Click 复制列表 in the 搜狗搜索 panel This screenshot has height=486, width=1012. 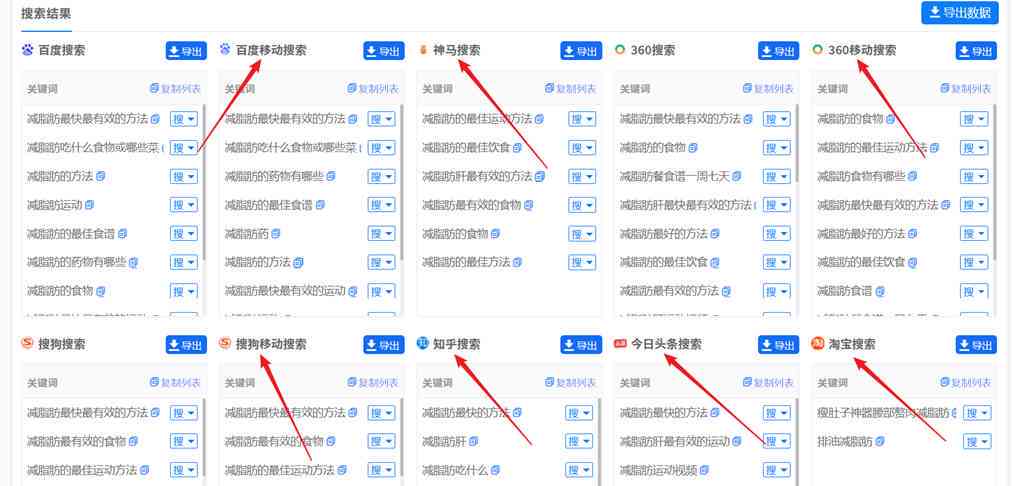click(x=175, y=382)
